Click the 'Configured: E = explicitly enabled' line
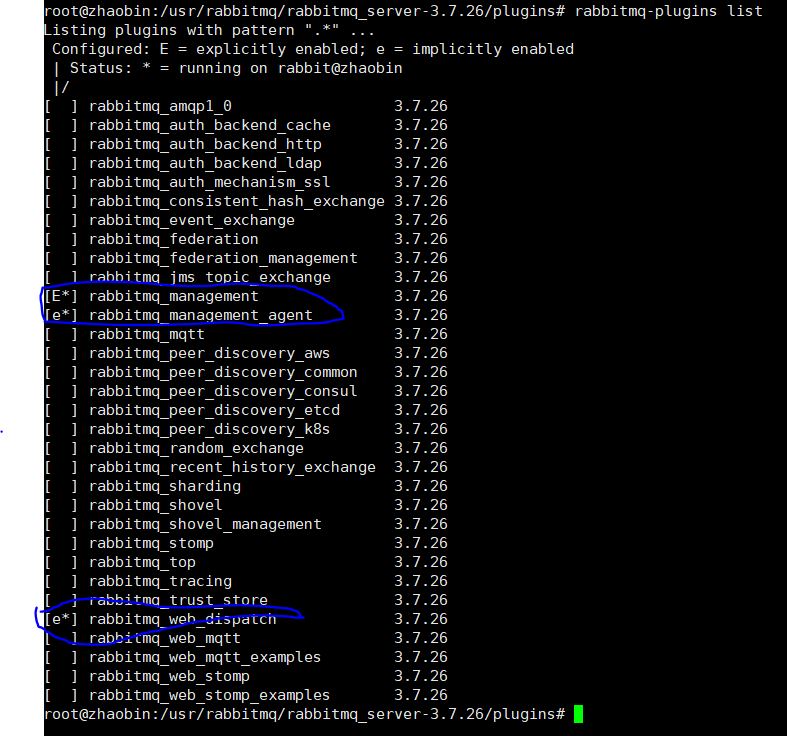 pyautogui.click(x=313, y=49)
